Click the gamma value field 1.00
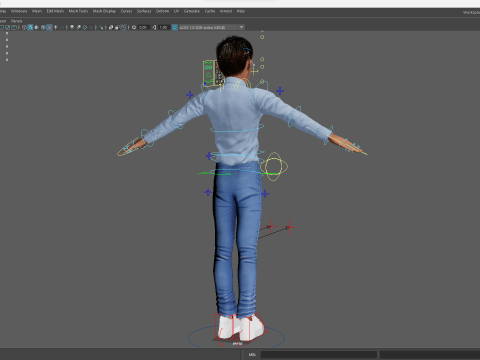This screenshot has width=480, height=360. click(163, 27)
